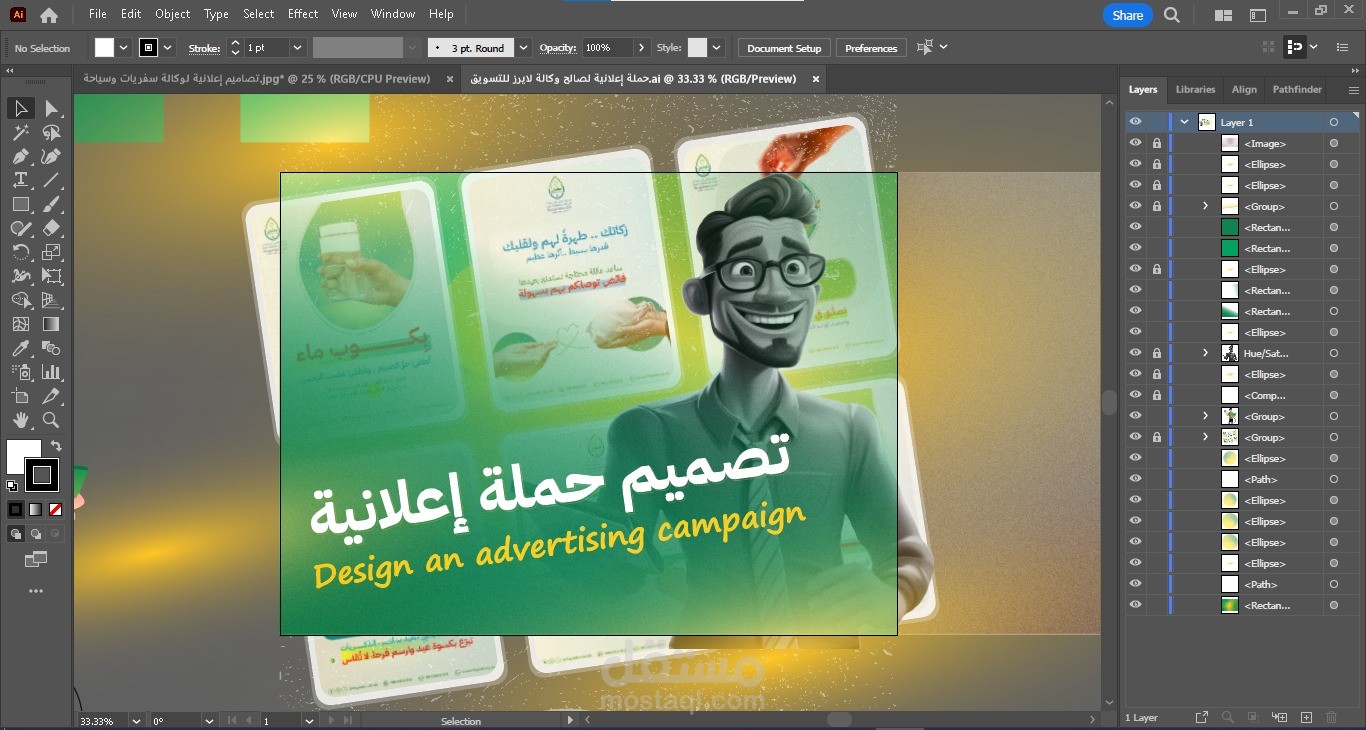The height and width of the screenshot is (730, 1366).
Task: Select the Hand tool
Action: pos(20,420)
